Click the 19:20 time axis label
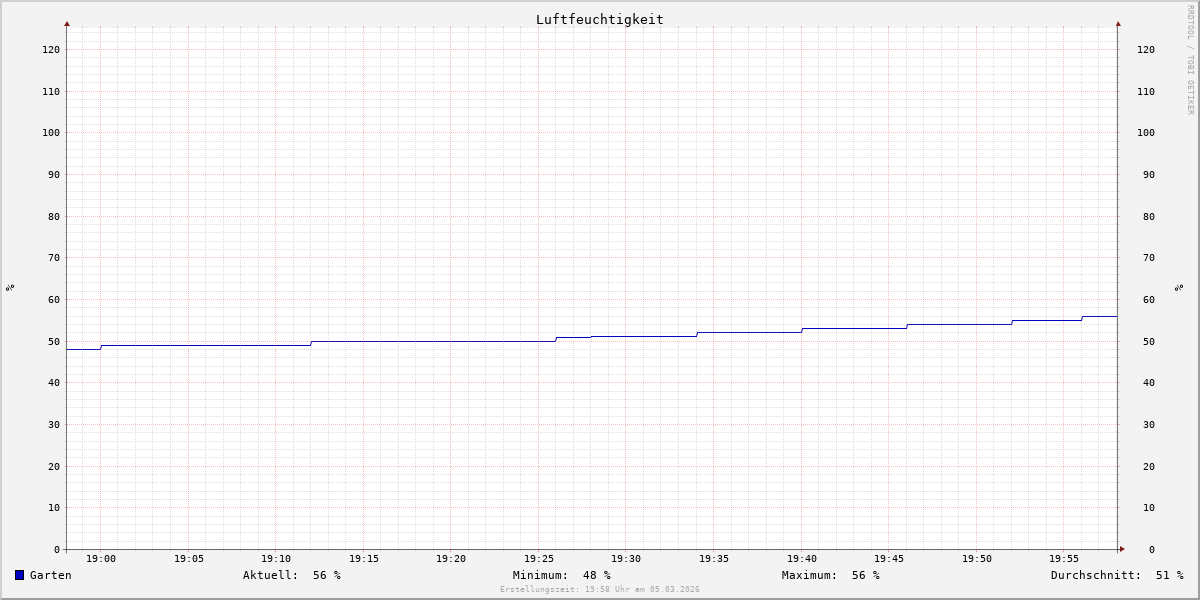 [x=451, y=559]
